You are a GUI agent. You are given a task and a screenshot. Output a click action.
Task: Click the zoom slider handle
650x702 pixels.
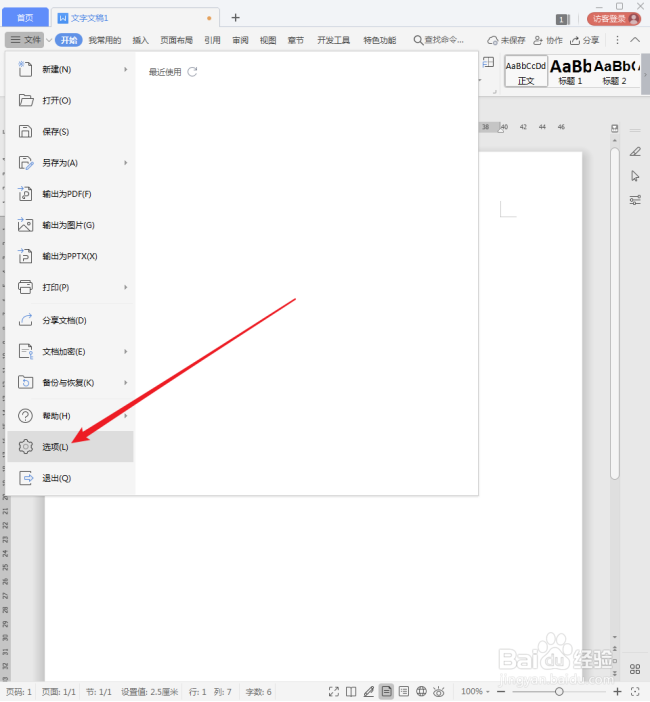[559, 692]
